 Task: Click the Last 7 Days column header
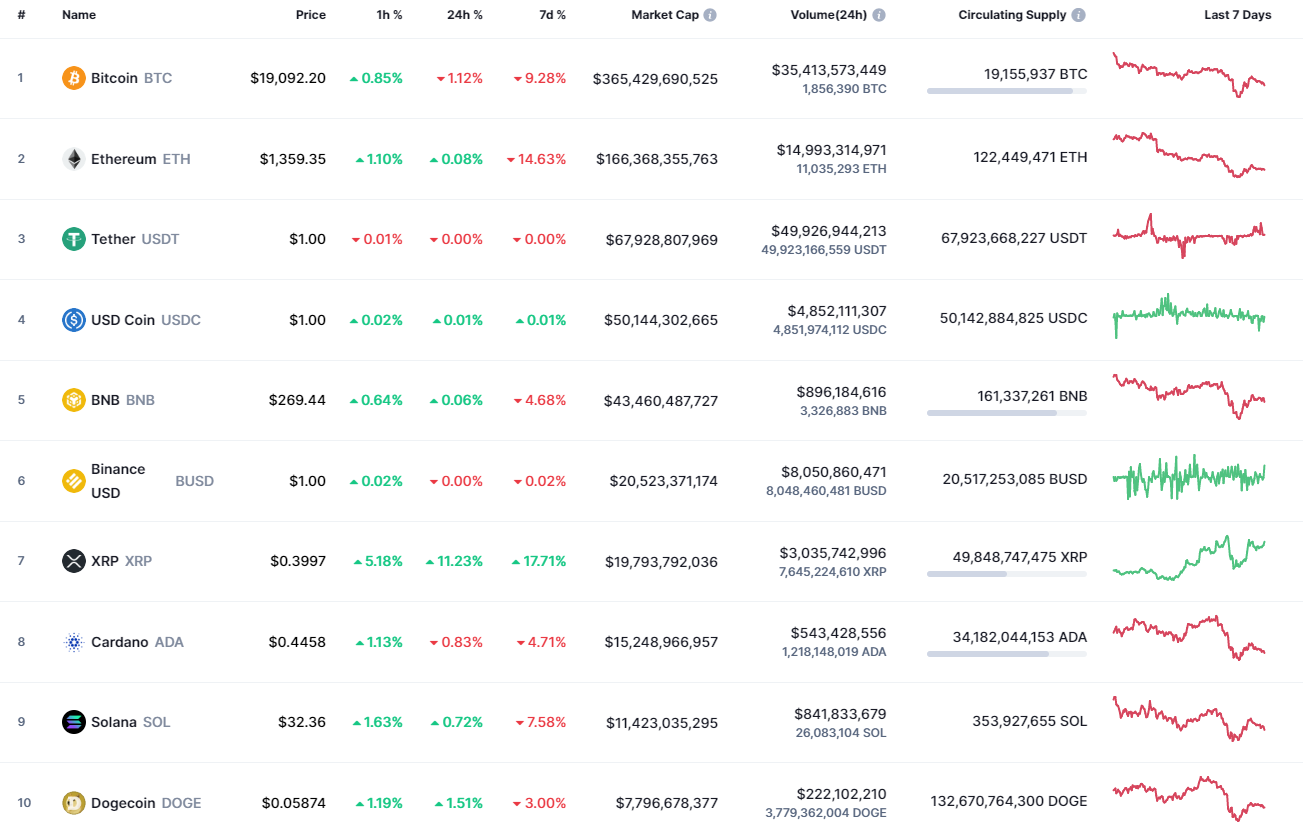(x=1238, y=14)
